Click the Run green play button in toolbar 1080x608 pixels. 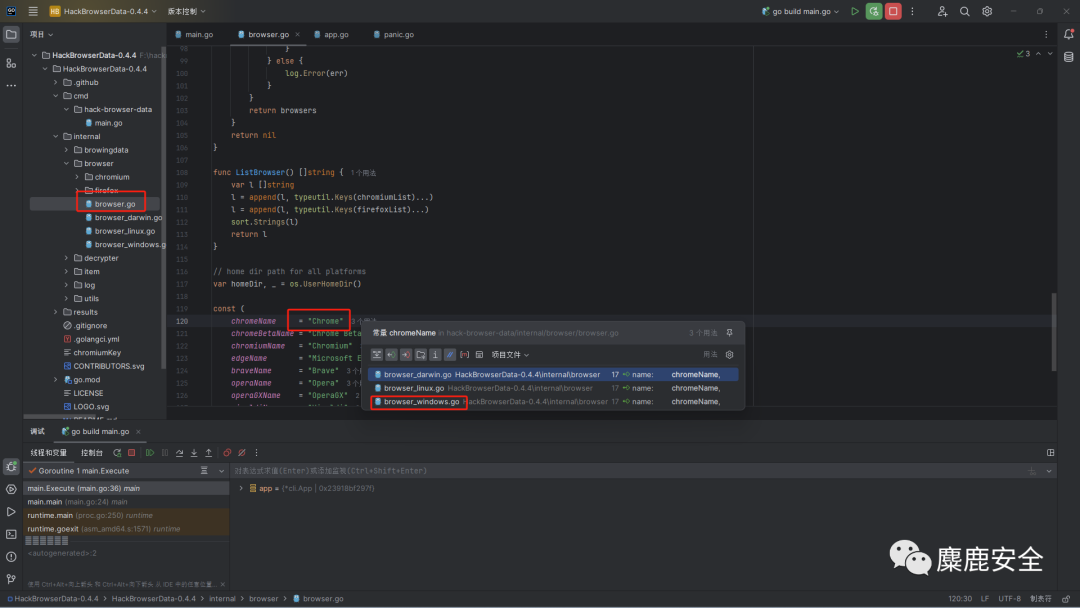coord(854,11)
